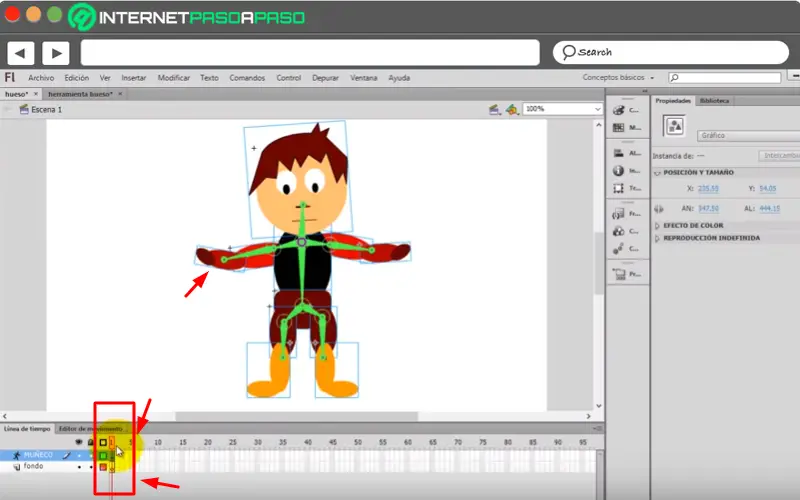
Task: Open the Ver menu
Action: coord(105,78)
